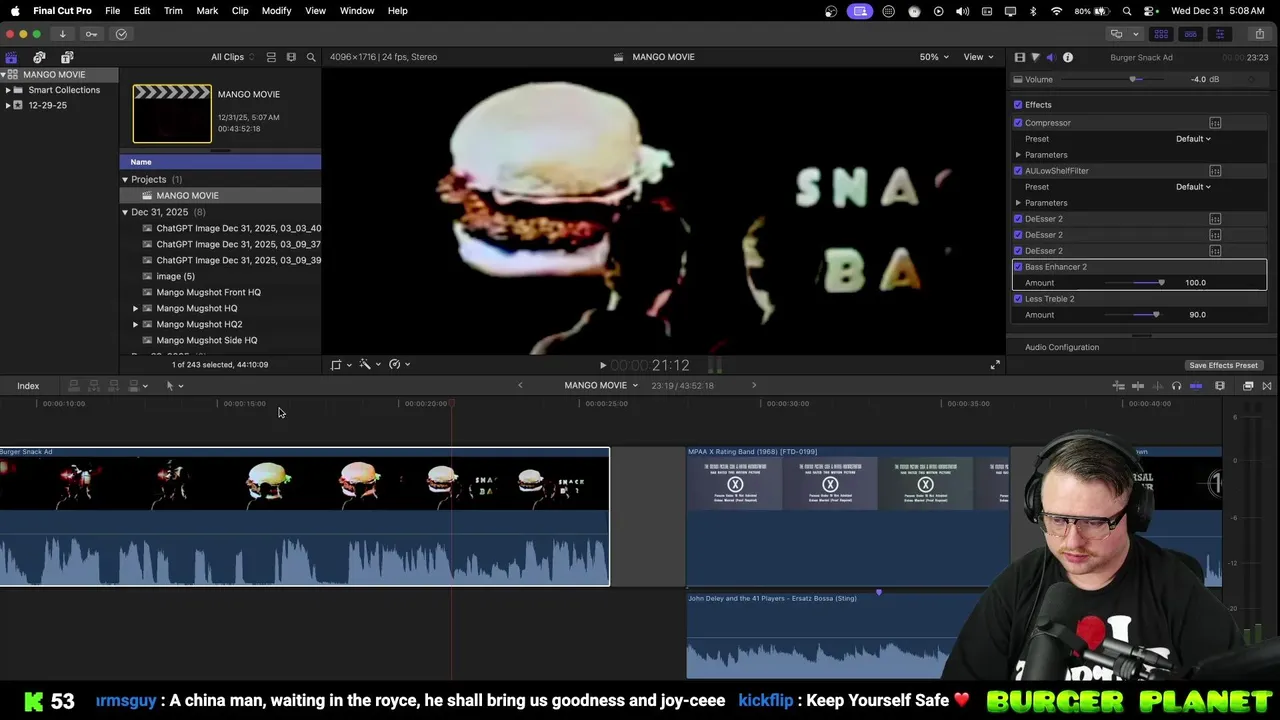Image resolution: width=1280 pixels, height=720 pixels.
Task: Sort browser by Name column header
Action: point(220,162)
